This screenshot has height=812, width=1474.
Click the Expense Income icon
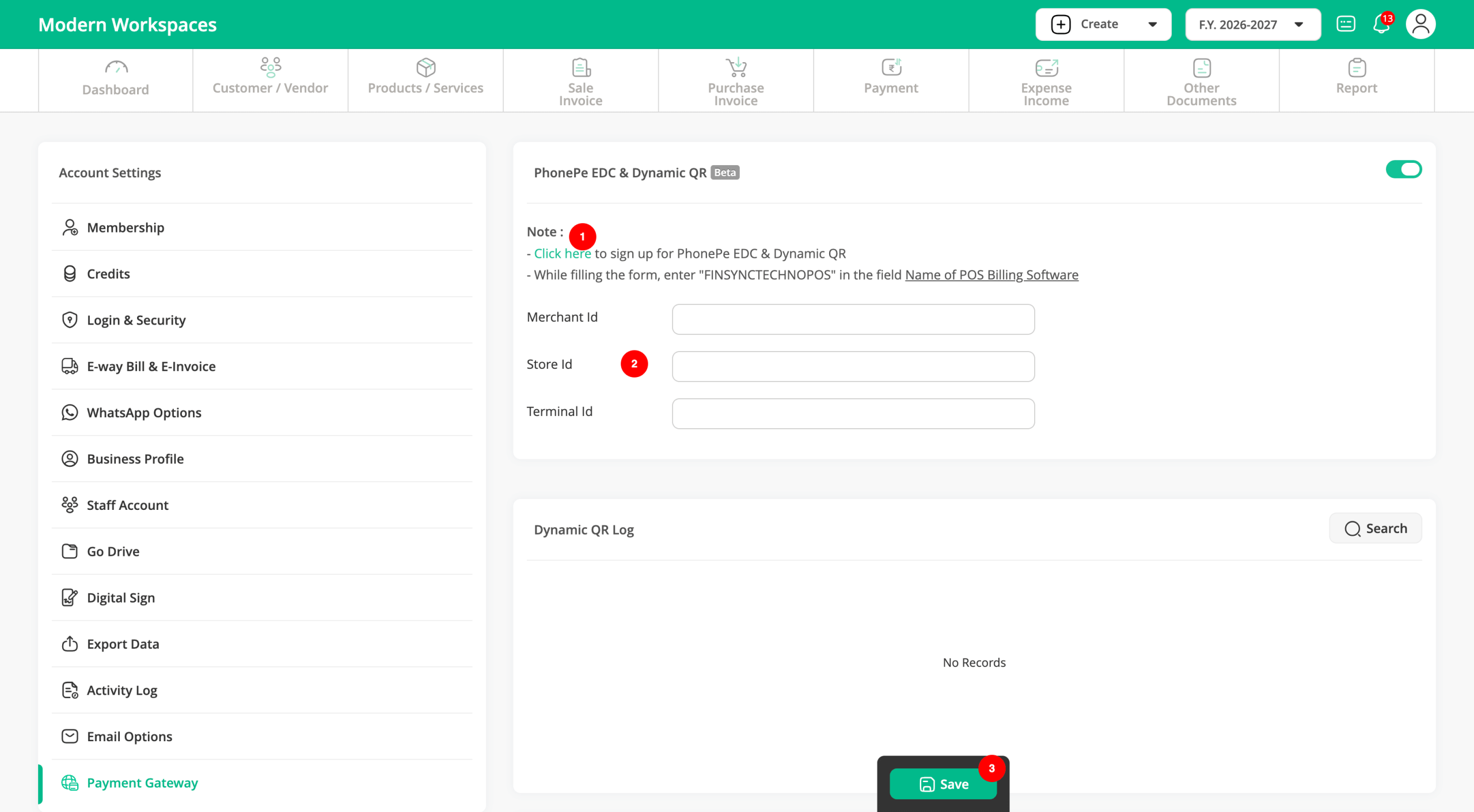pos(1046,67)
